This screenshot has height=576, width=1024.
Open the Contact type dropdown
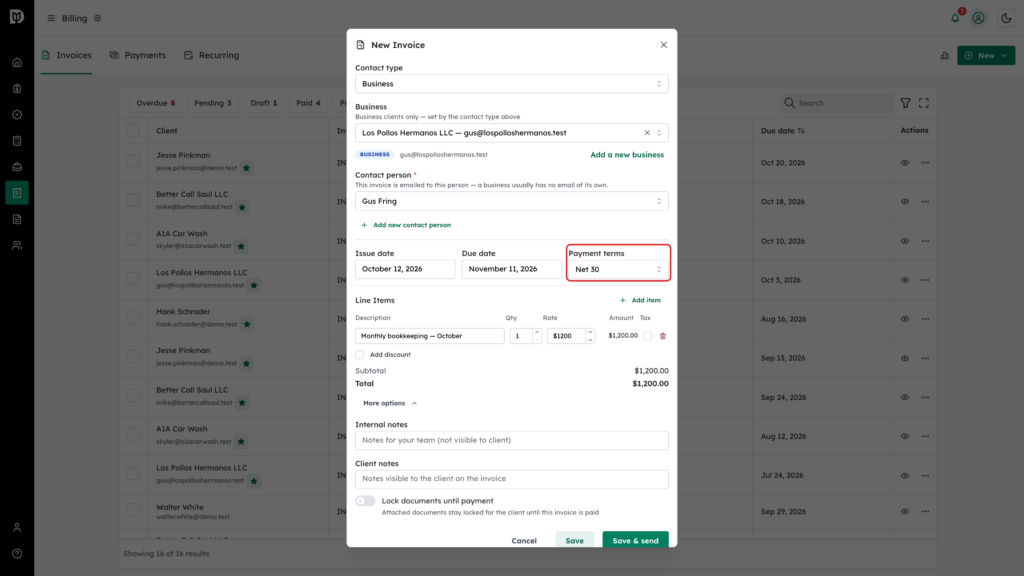point(511,84)
